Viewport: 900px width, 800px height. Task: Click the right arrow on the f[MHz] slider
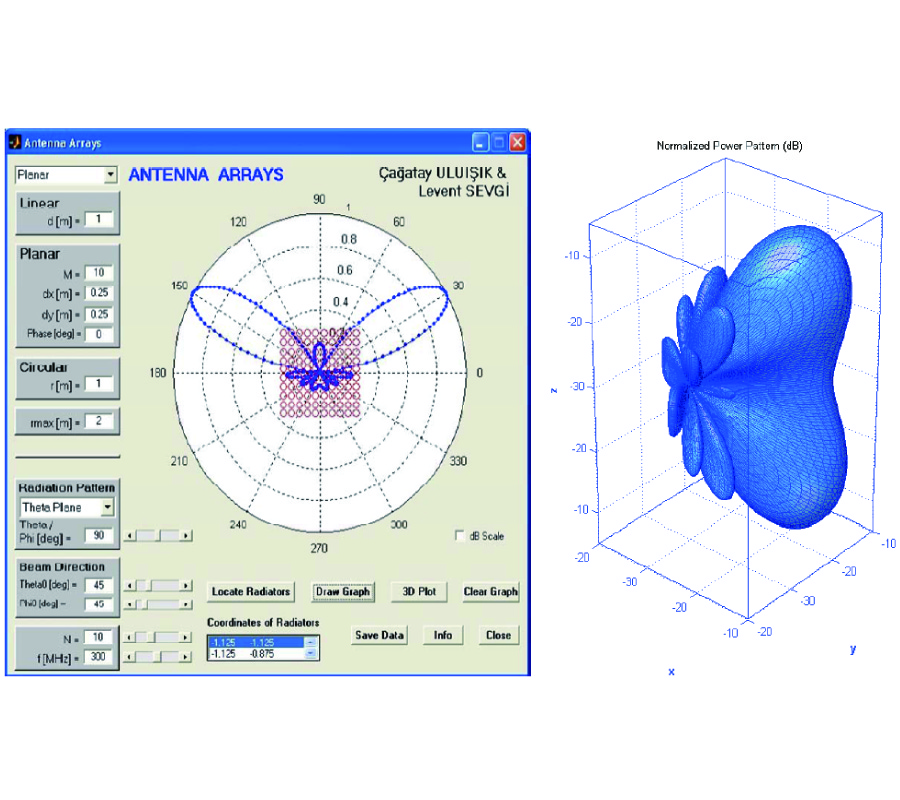click(186, 655)
